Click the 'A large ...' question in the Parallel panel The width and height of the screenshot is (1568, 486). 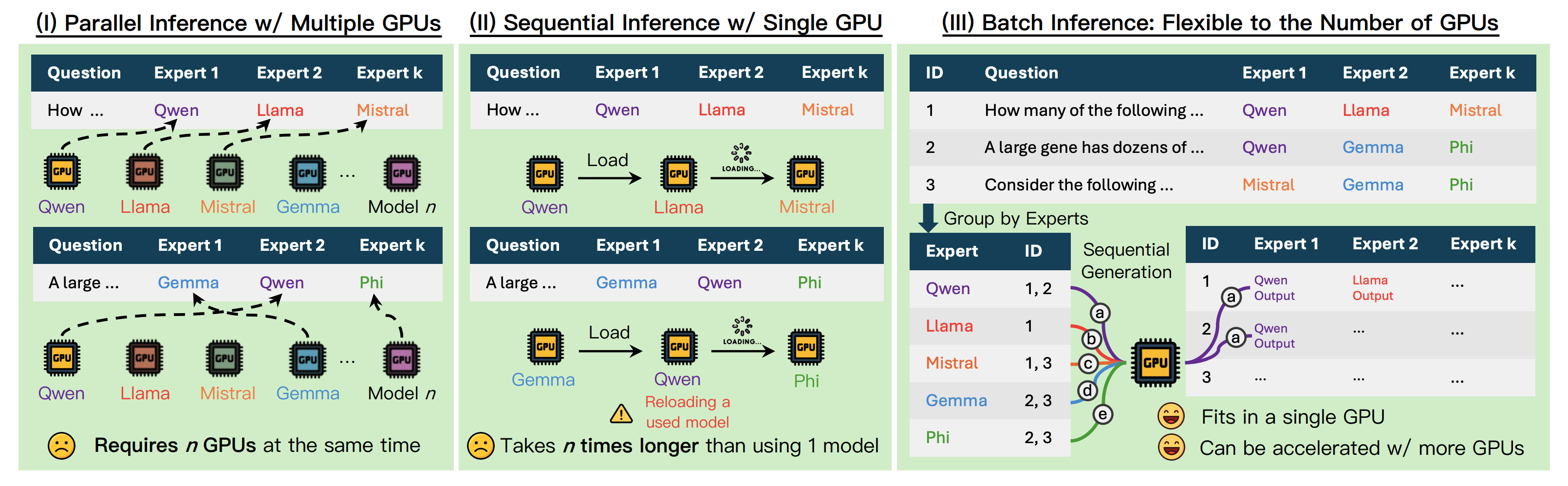point(84,282)
